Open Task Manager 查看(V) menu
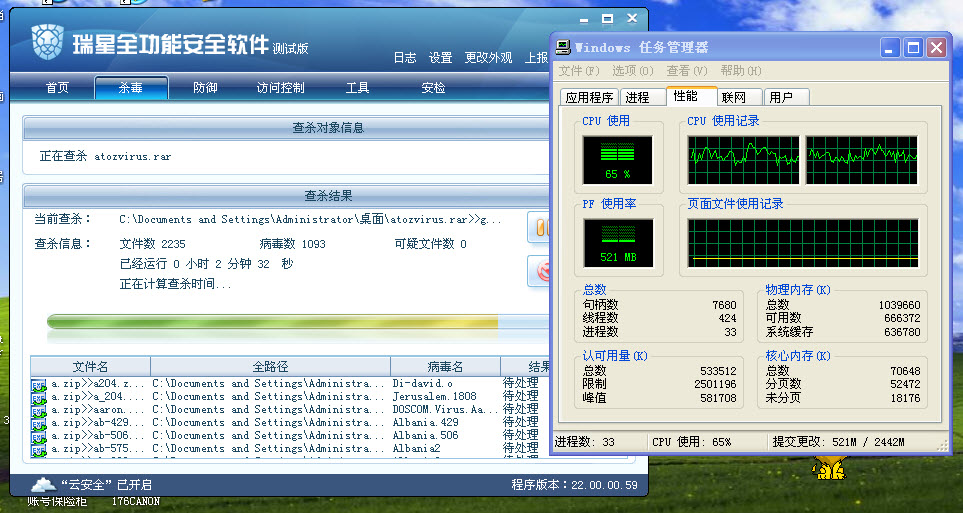 (x=687, y=71)
